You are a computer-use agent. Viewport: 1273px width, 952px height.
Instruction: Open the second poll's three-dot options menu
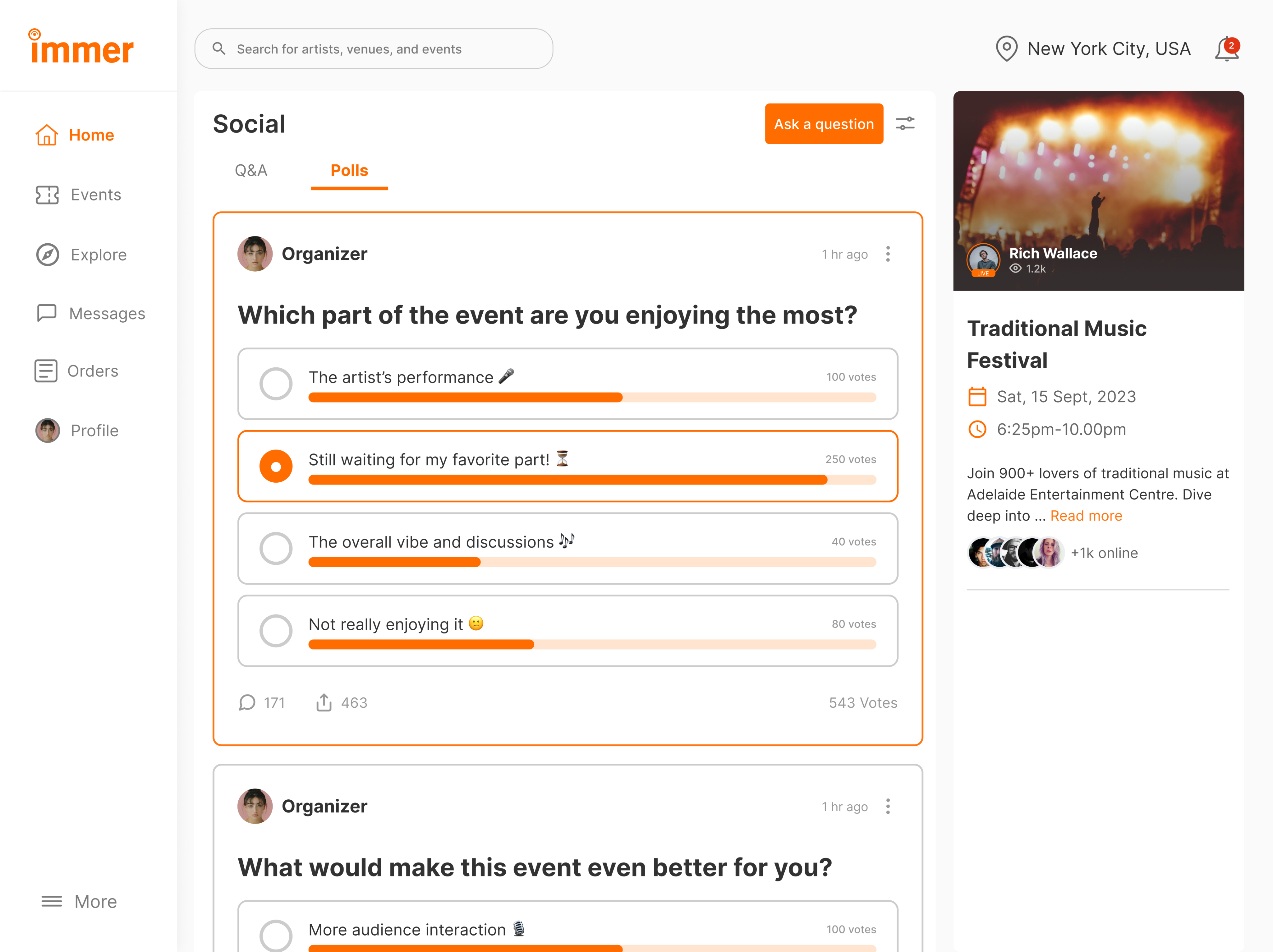tap(888, 807)
